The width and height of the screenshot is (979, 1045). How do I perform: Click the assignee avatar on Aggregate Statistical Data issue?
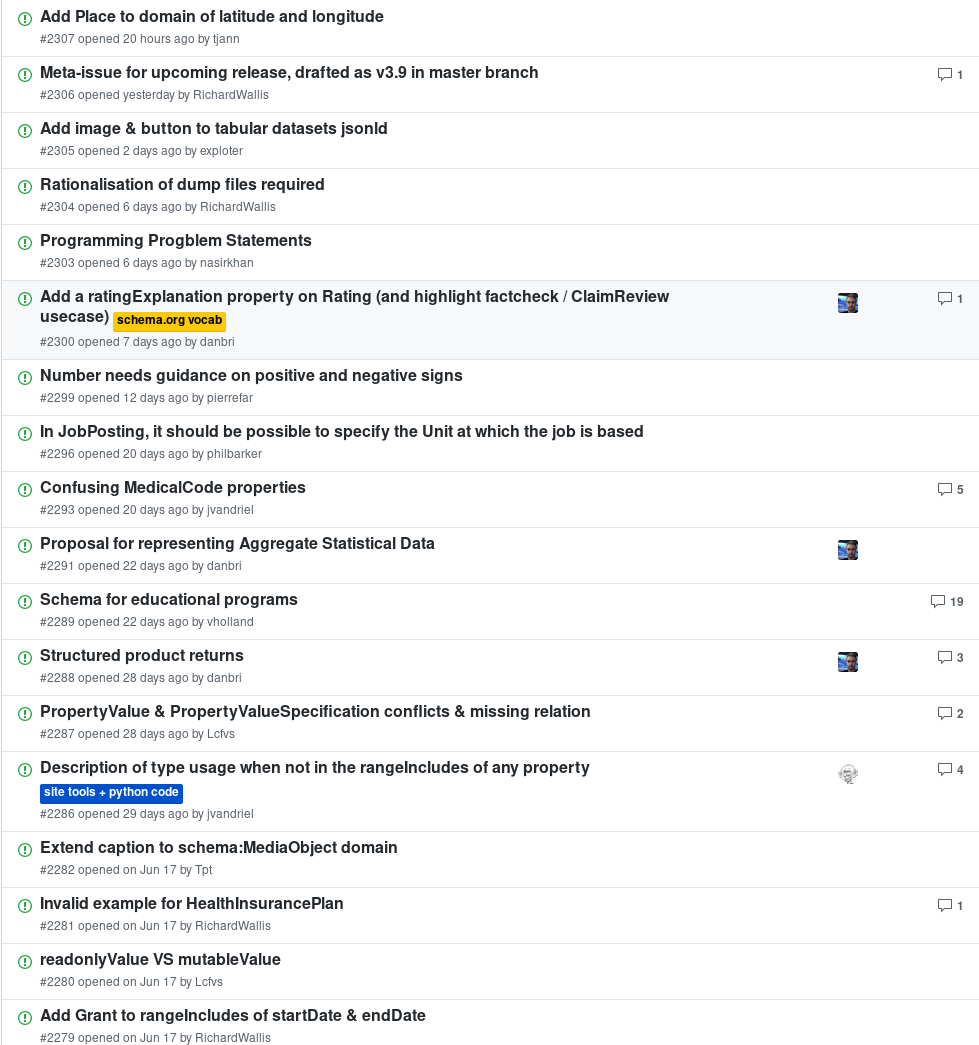(x=848, y=550)
